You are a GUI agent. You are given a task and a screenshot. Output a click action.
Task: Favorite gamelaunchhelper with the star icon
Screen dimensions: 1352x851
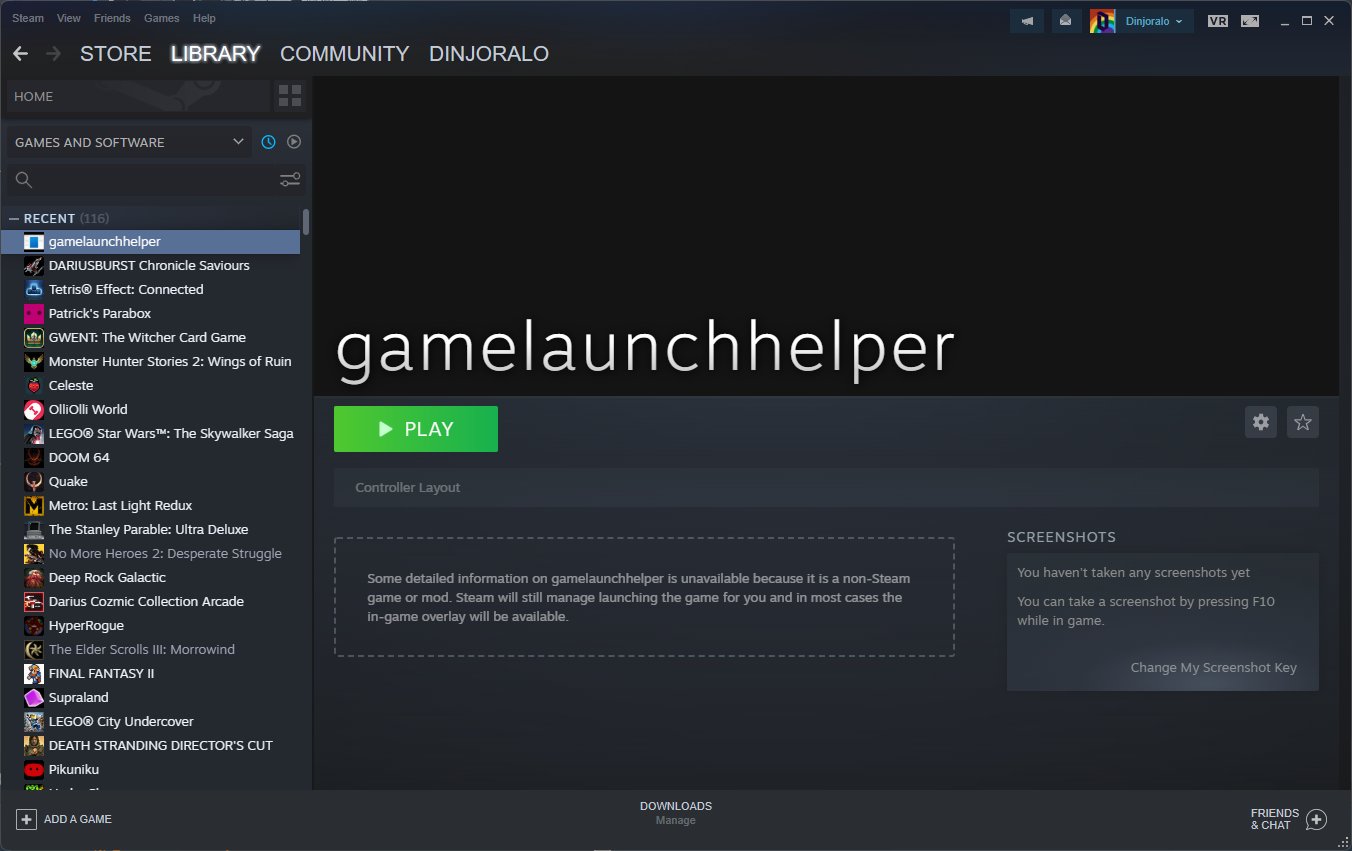(1303, 422)
